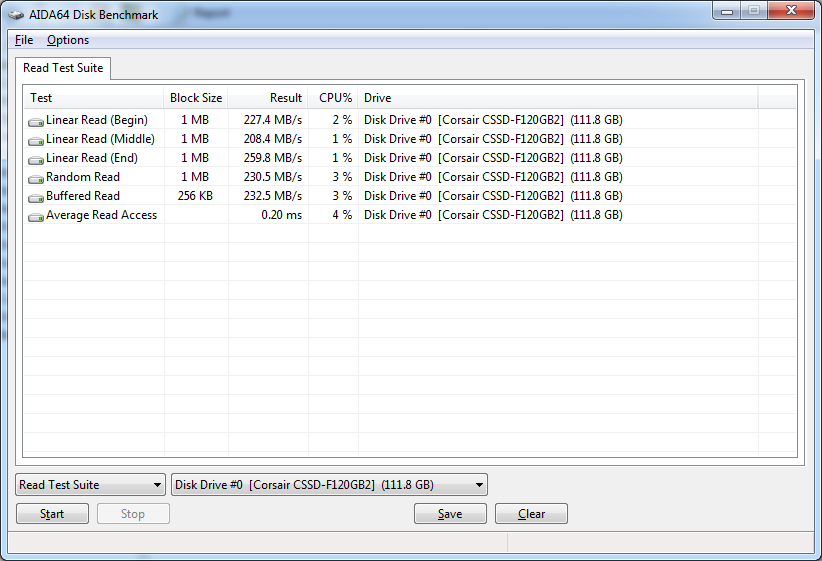Click the 259.8 MB/s result value

tap(273, 158)
